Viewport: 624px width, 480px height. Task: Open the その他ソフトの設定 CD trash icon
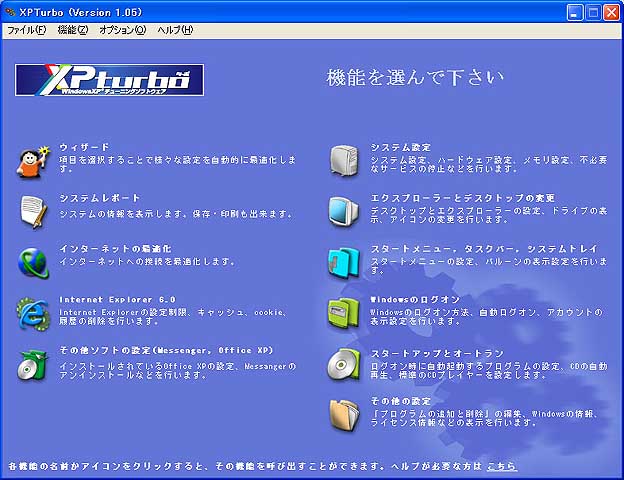pyautogui.click(x=33, y=365)
